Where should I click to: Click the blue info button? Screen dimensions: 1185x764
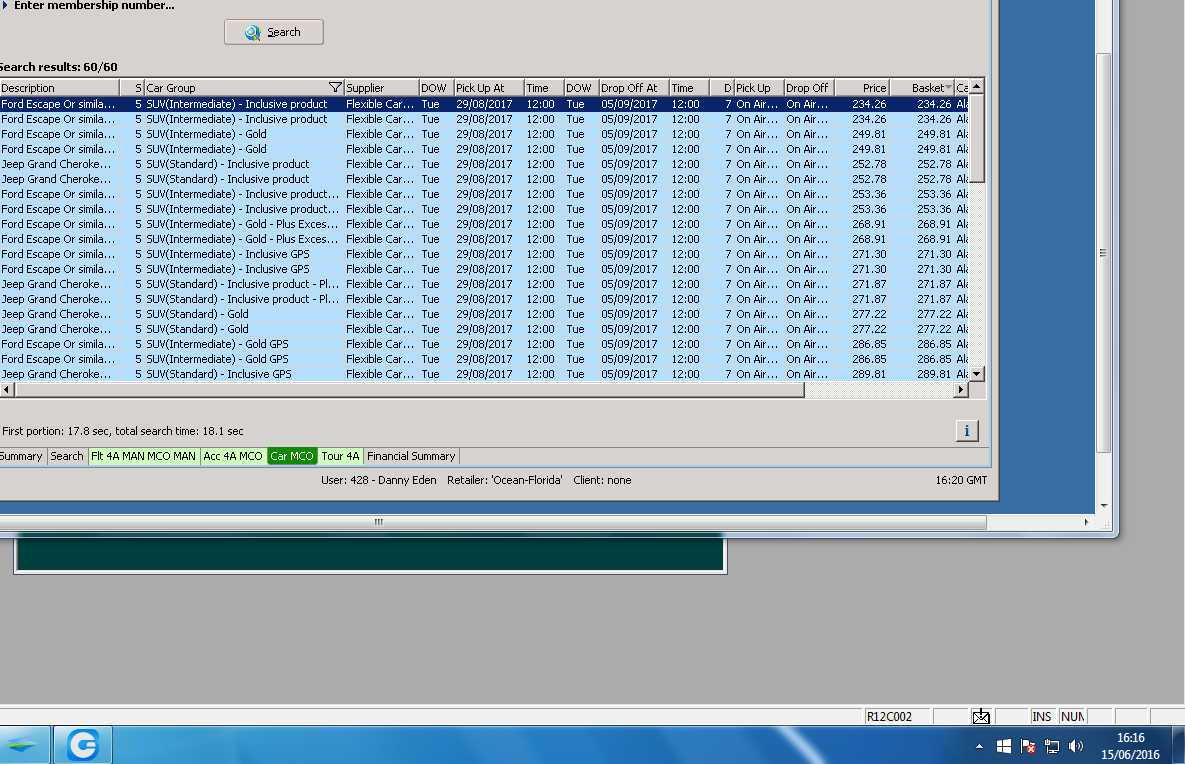click(x=967, y=431)
